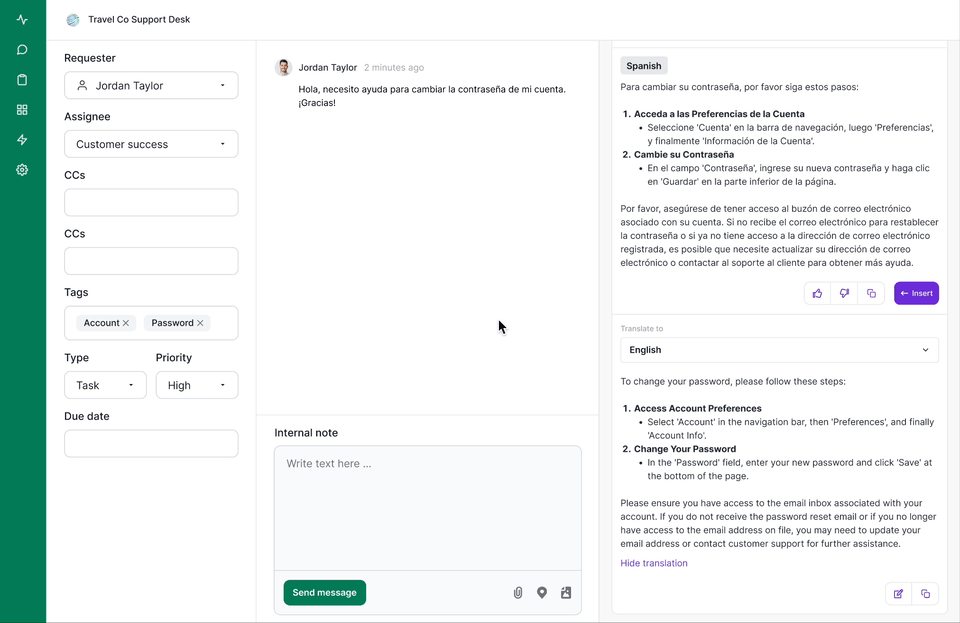Click Hide translation link
The width and height of the screenshot is (960, 623).
coord(653,562)
